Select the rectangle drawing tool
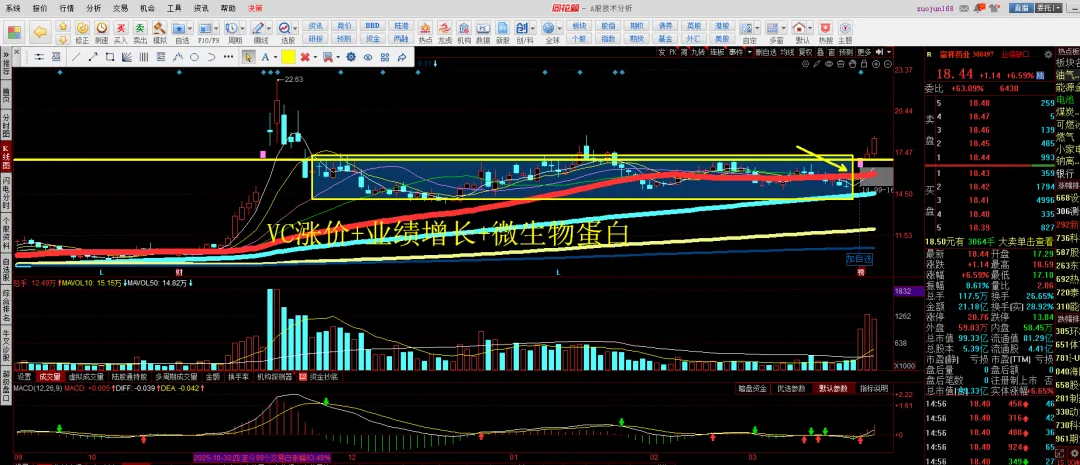 (110, 56)
